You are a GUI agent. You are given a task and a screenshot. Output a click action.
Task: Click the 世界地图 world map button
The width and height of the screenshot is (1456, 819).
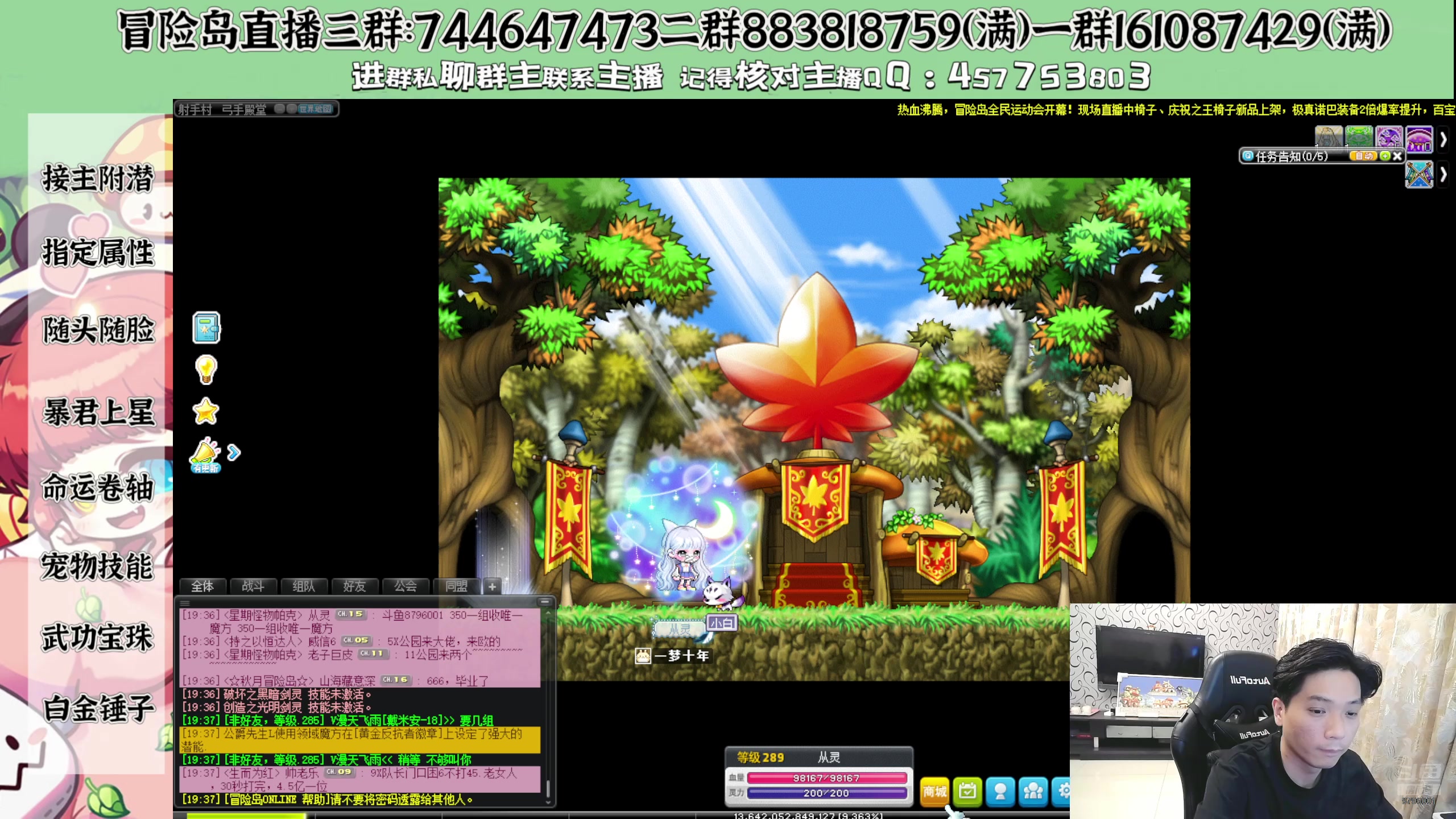tap(315, 109)
